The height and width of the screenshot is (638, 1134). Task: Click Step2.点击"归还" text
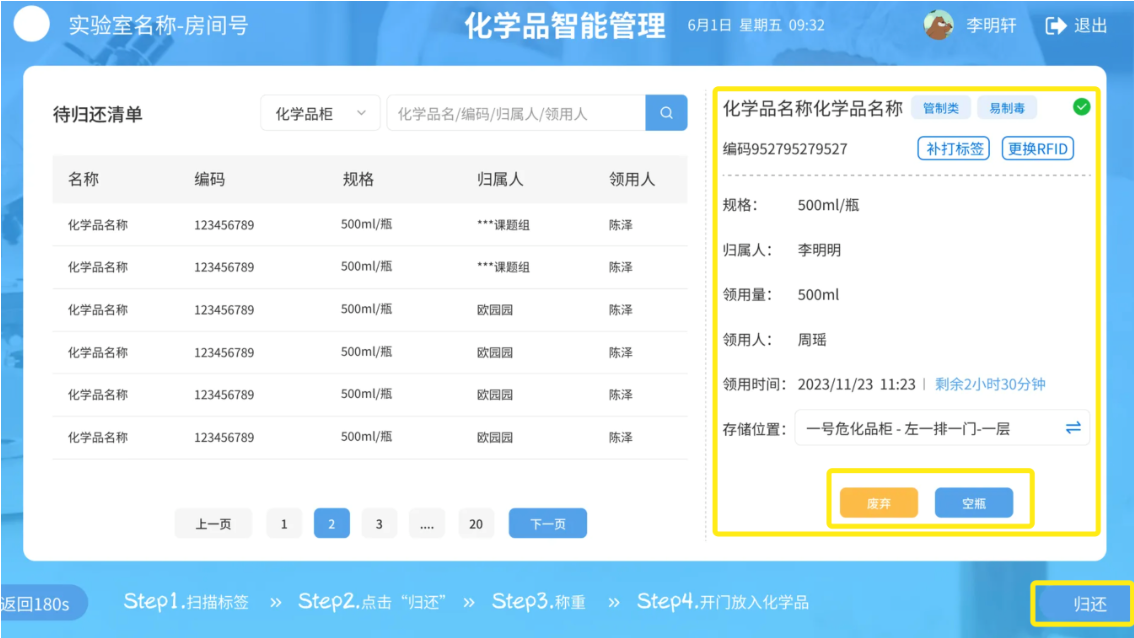pyautogui.click(x=372, y=602)
